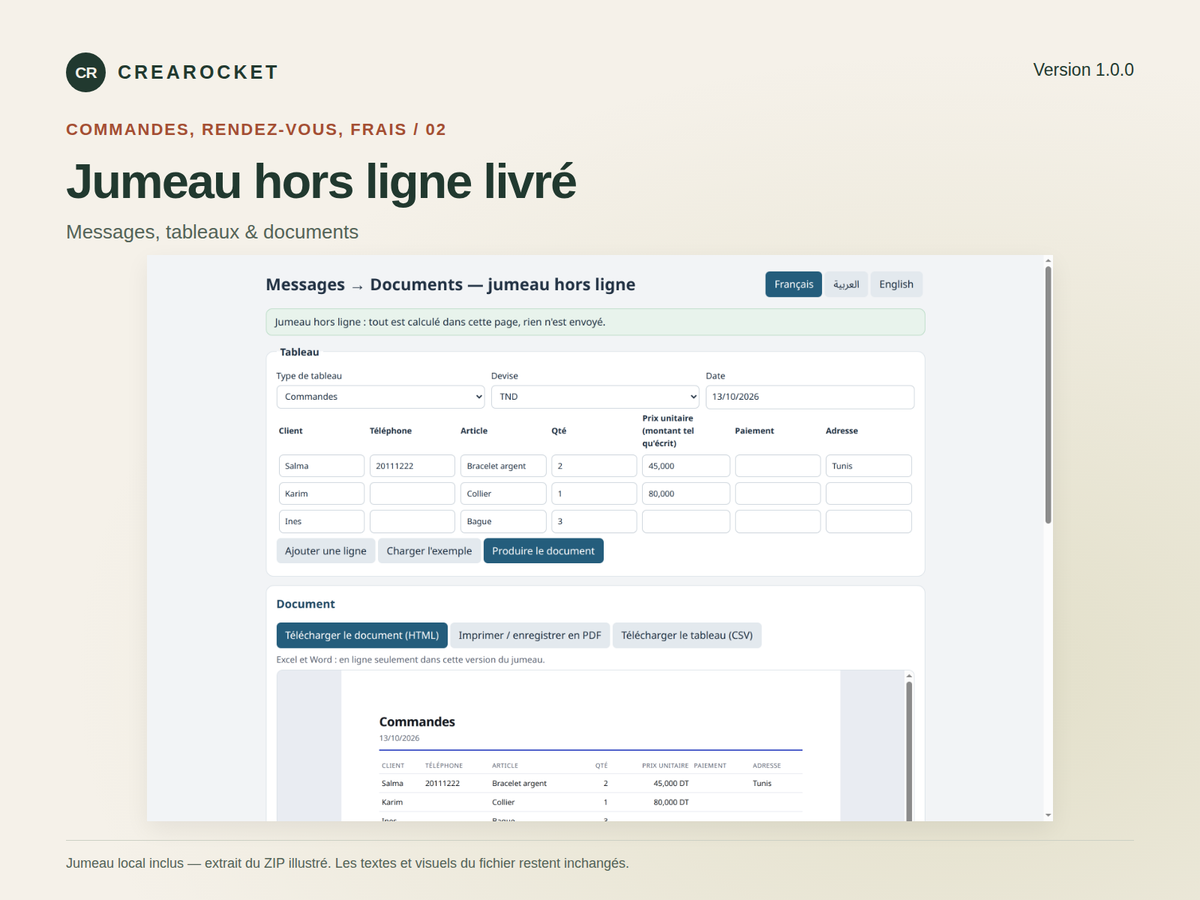Click the Adresse field in Karim row

tap(869, 494)
